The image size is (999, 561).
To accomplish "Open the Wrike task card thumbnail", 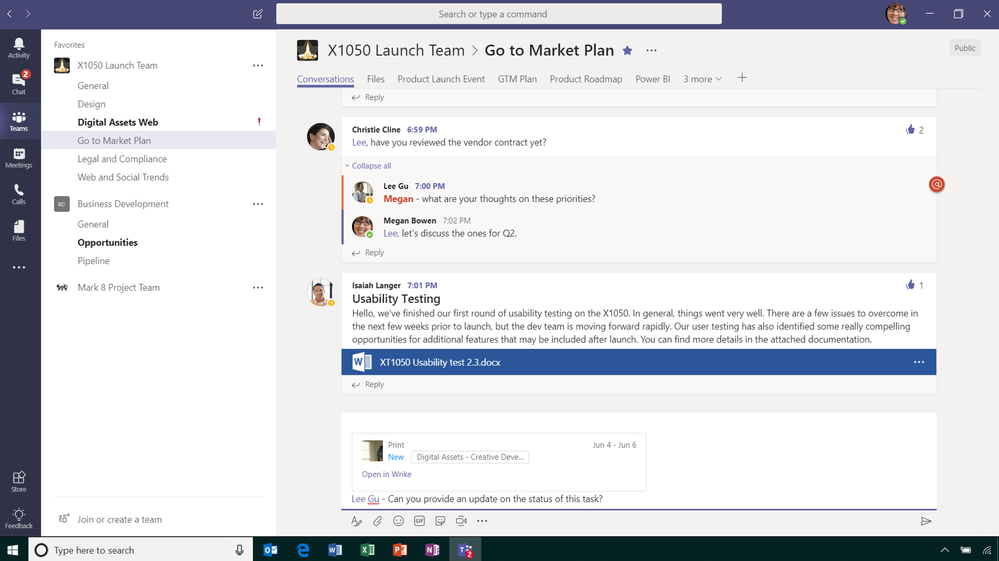I will pos(372,450).
